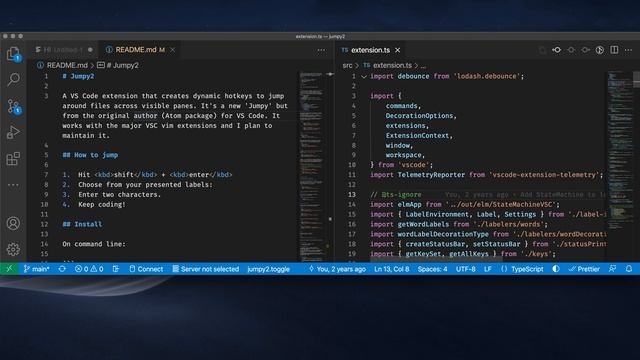
Task: Click the '## Install' heading line
Action: tap(82, 224)
